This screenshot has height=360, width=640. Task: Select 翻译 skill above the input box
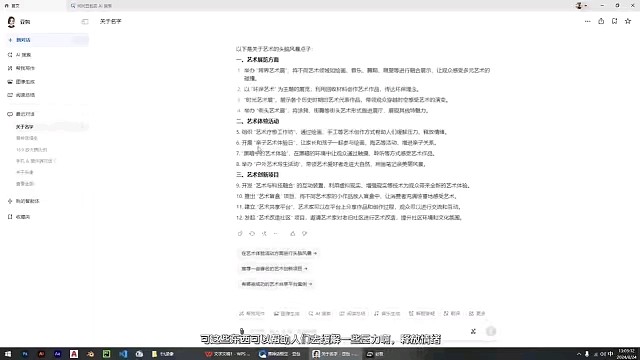(x=452, y=313)
